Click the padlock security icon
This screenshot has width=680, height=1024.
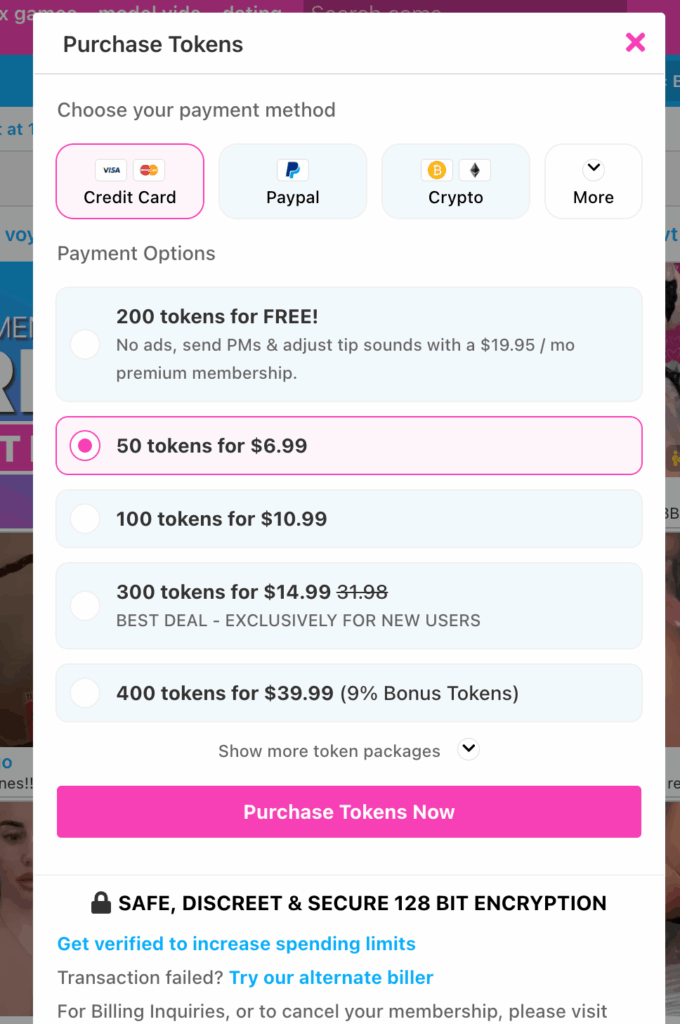click(101, 904)
